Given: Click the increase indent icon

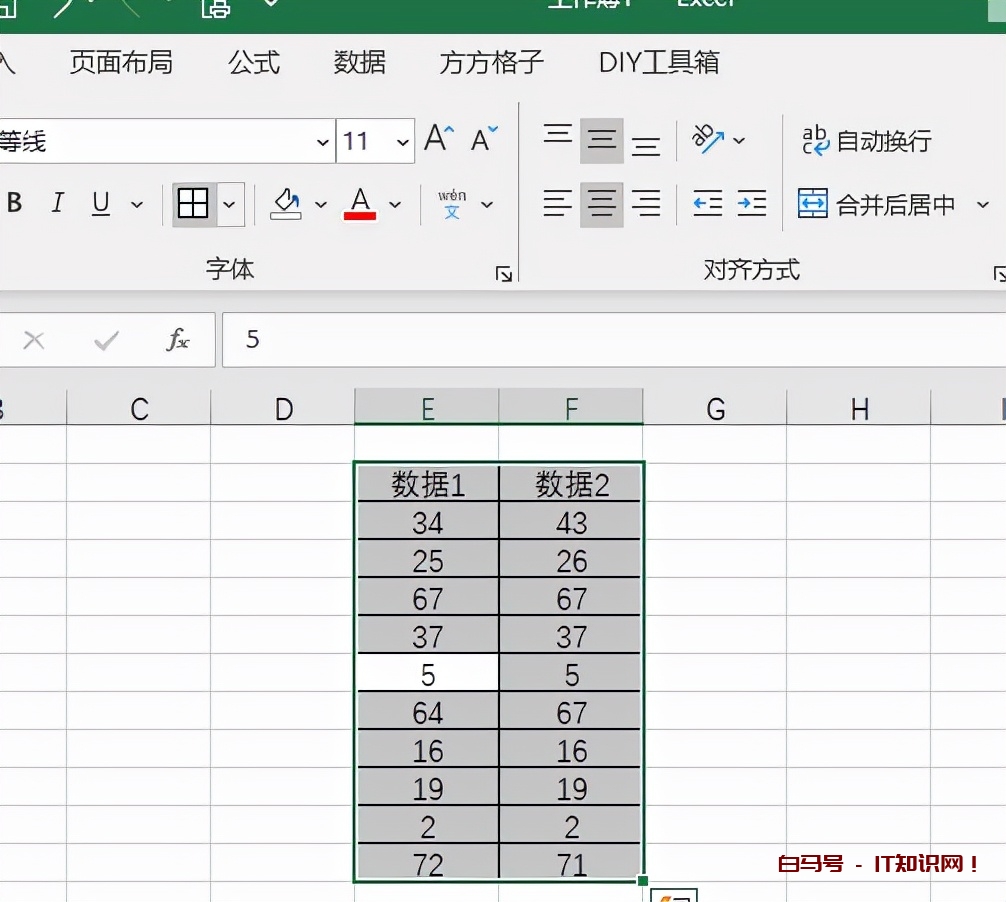Looking at the screenshot, I should click(752, 204).
